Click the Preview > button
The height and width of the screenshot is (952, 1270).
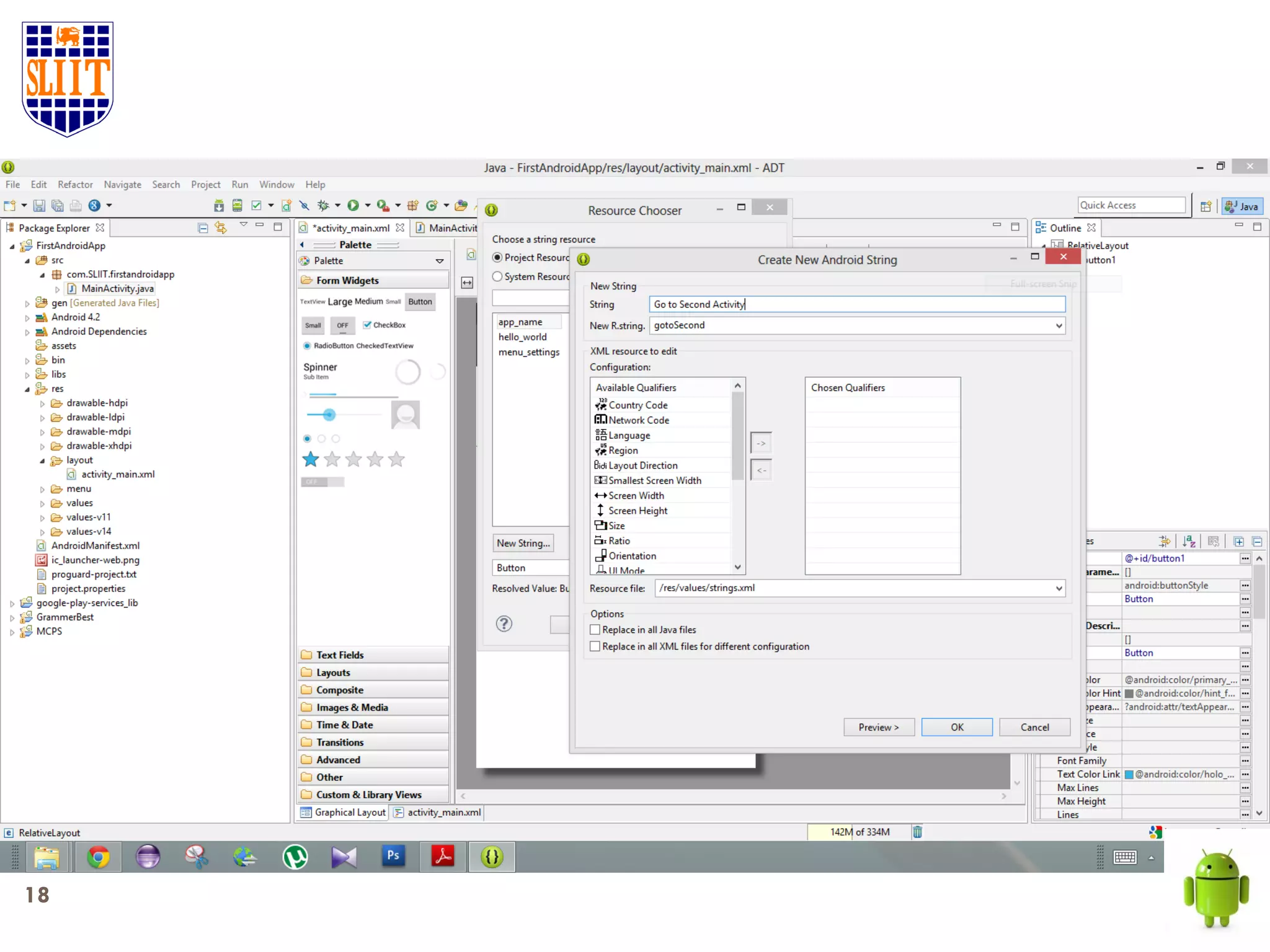pyautogui.click(x=878, y=727)
